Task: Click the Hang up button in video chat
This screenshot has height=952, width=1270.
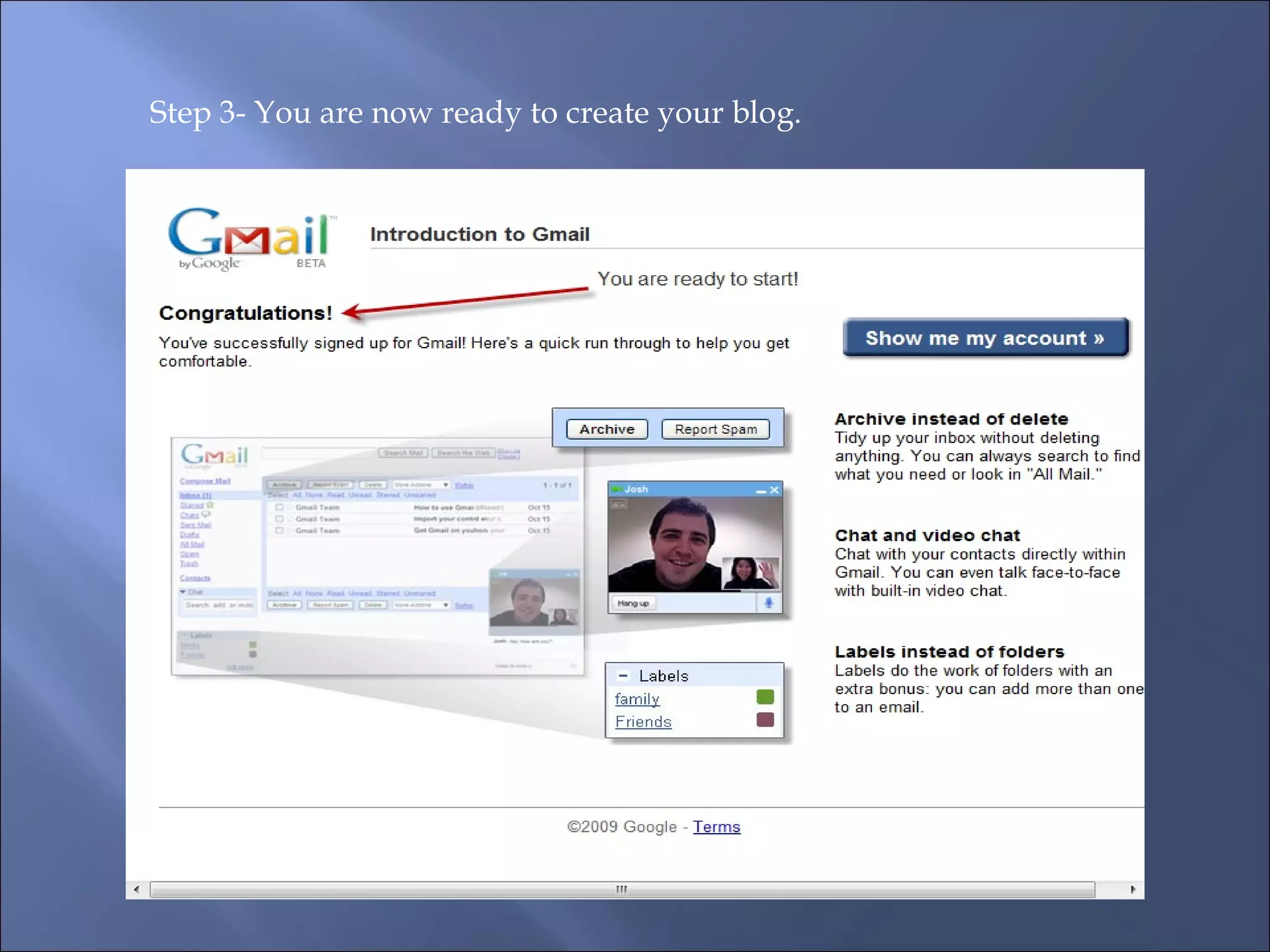Action: click(633, 603)
